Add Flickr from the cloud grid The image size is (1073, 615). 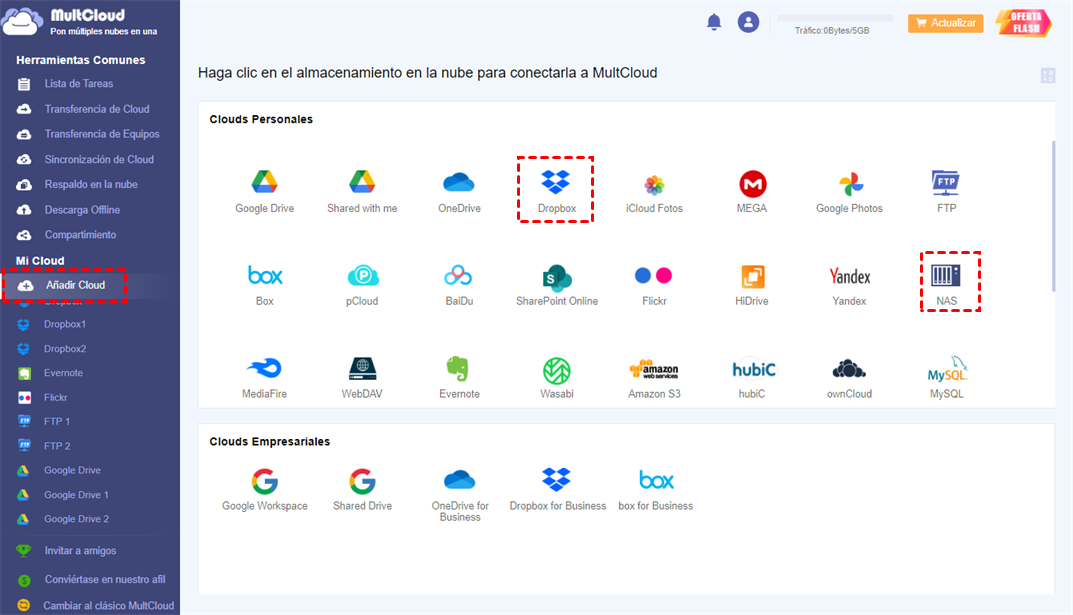(x=654, y=285)
